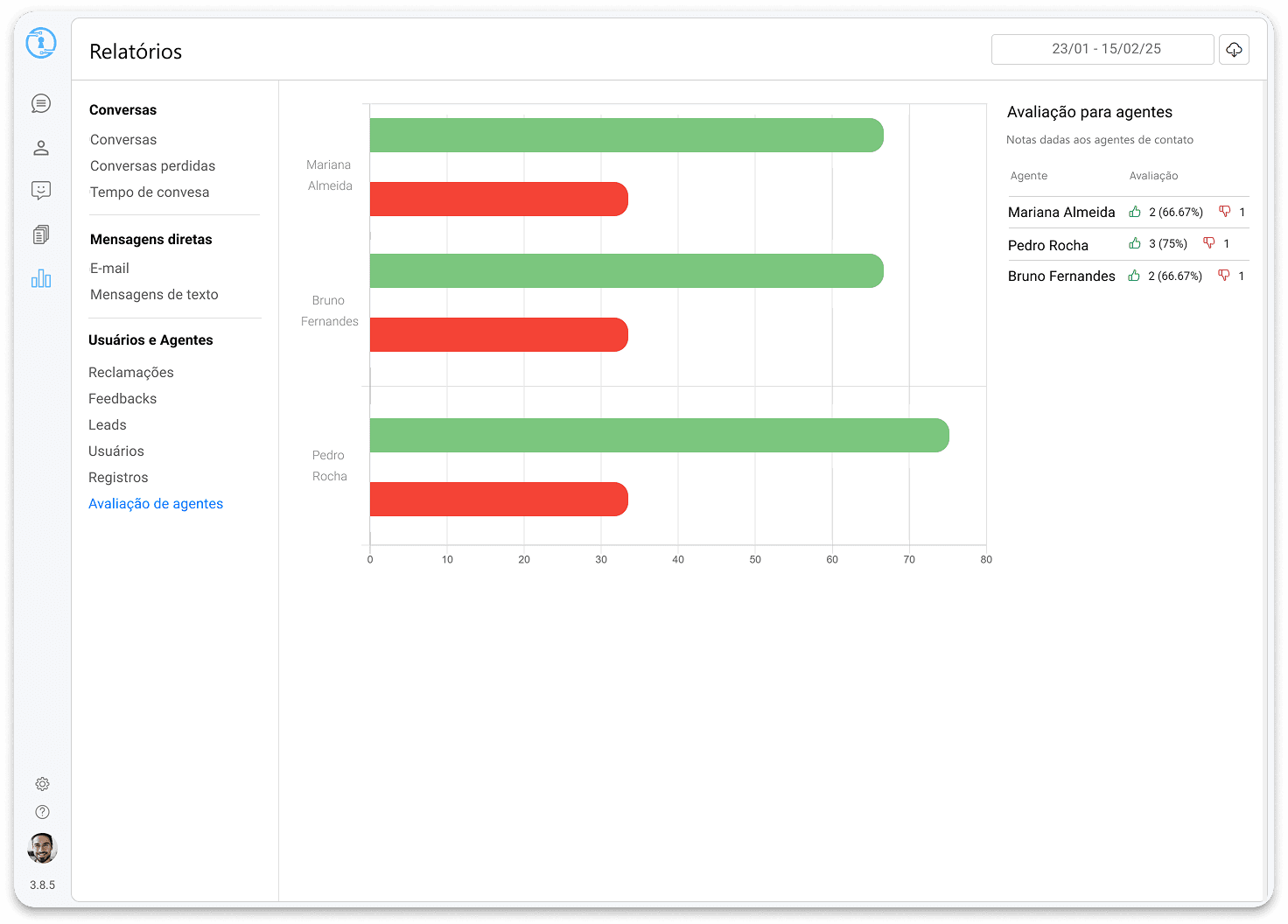Image resolution: width=1288 pixels, height=924 pixels.
Task: Open Conversas perdidas report
Action: click(x=152, y=166)
